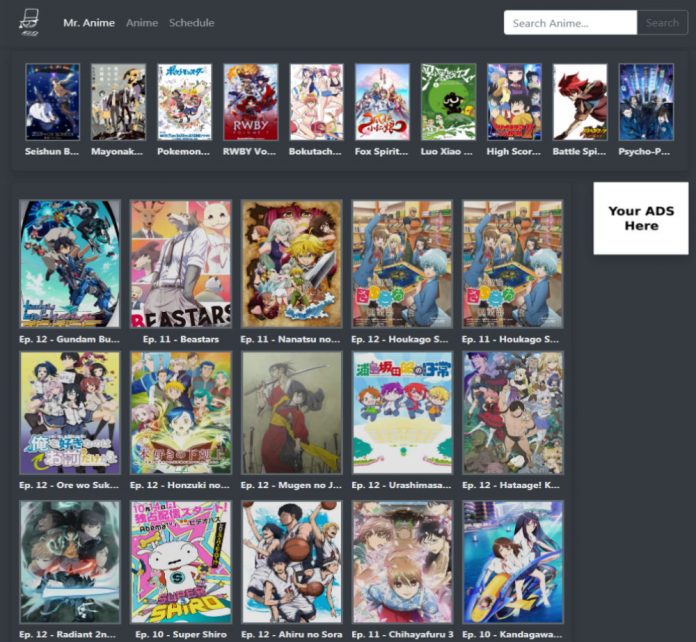Open the Pokemon... poster thumbnail
This screenshot has height=642, width=696.
185,102
